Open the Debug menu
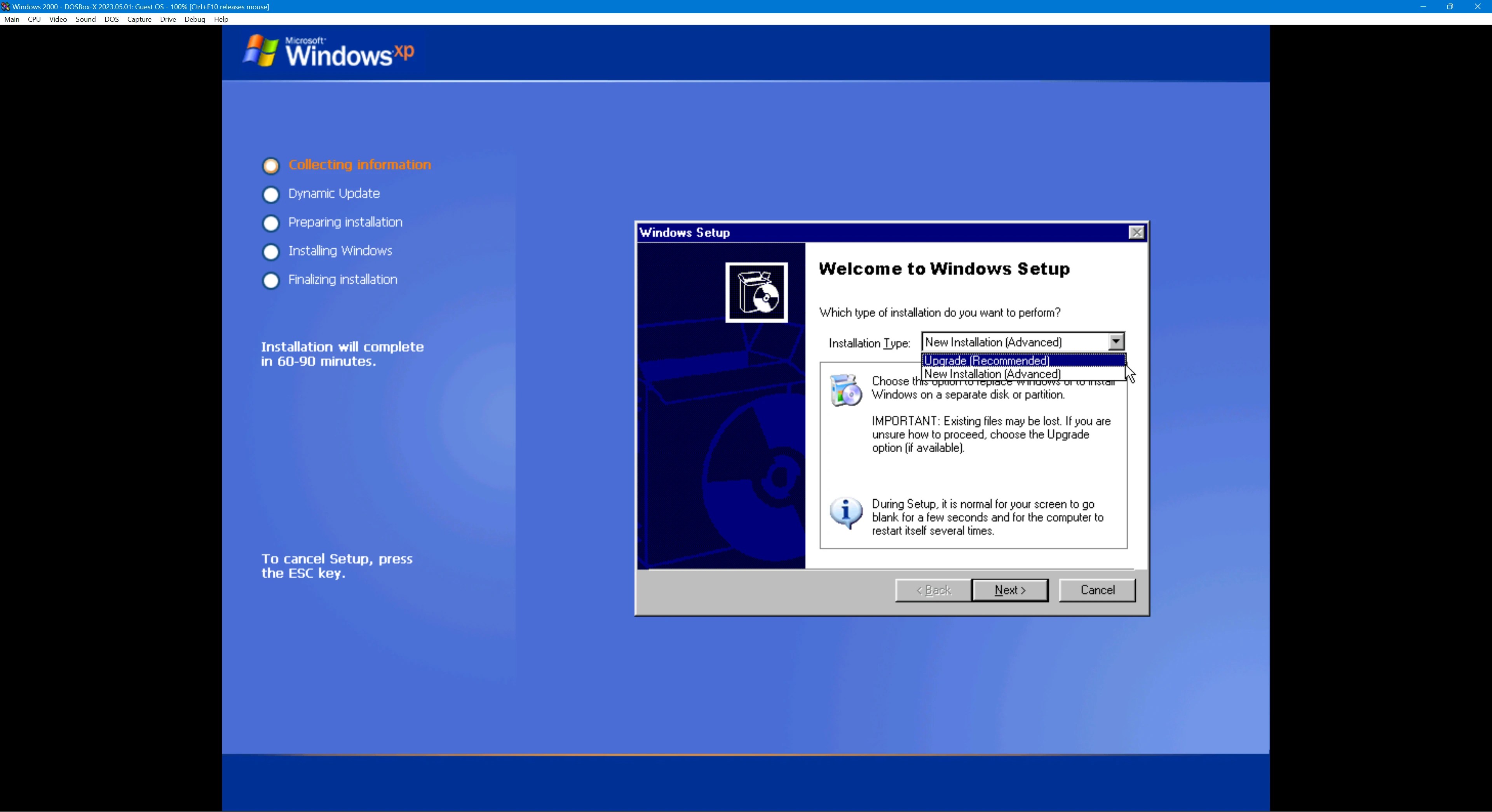Screen dimensions: 1492x812 tap(195, 19)
